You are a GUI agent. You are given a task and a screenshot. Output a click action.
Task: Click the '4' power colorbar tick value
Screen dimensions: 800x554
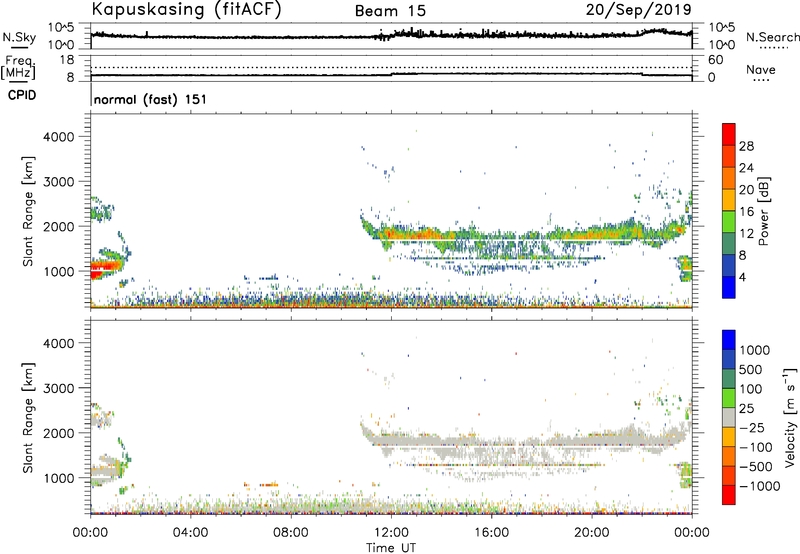point(743,277)
